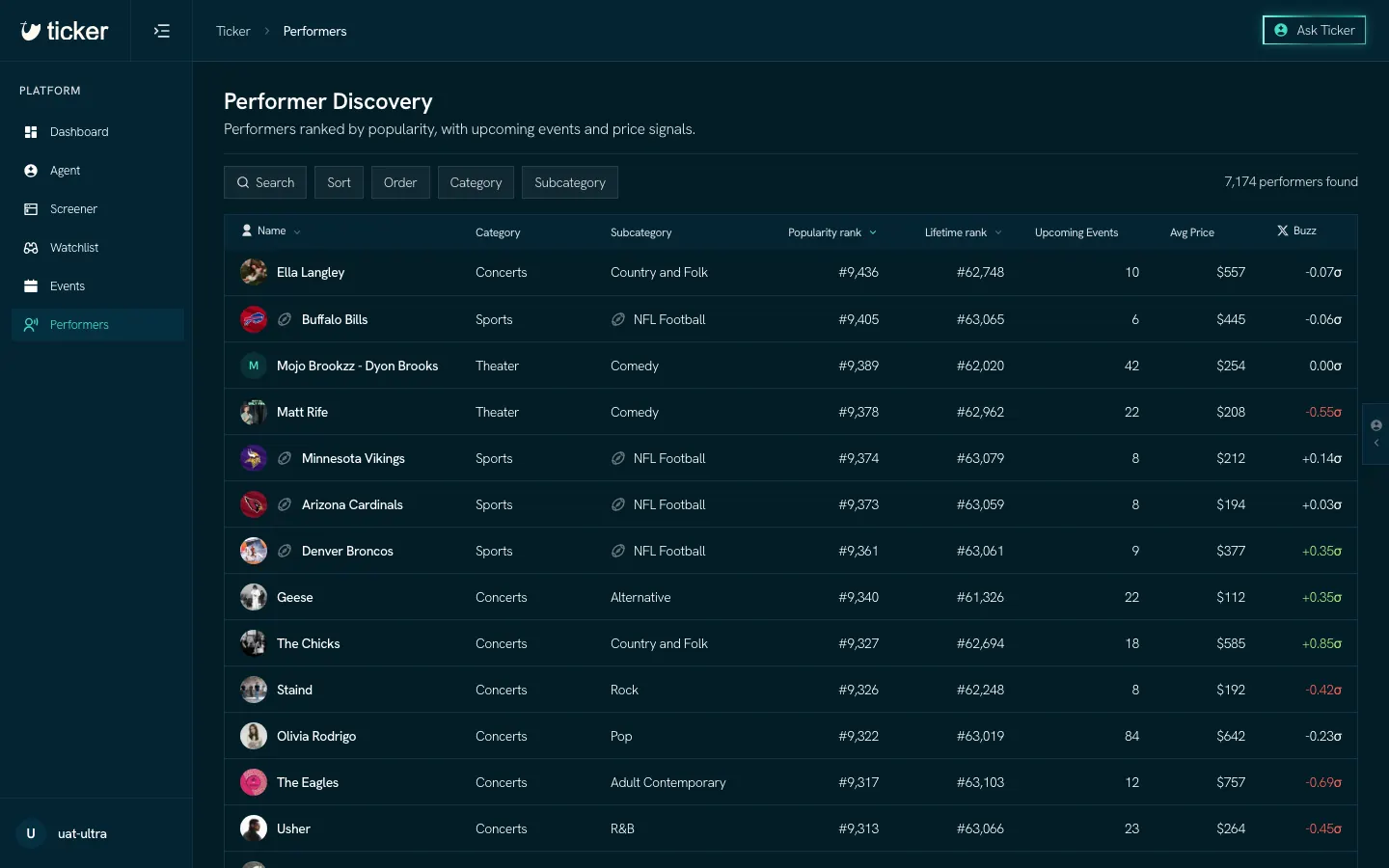Open the Dashboard page
The height and width of the screenshot is (868, 1389).
click(97, 132)
